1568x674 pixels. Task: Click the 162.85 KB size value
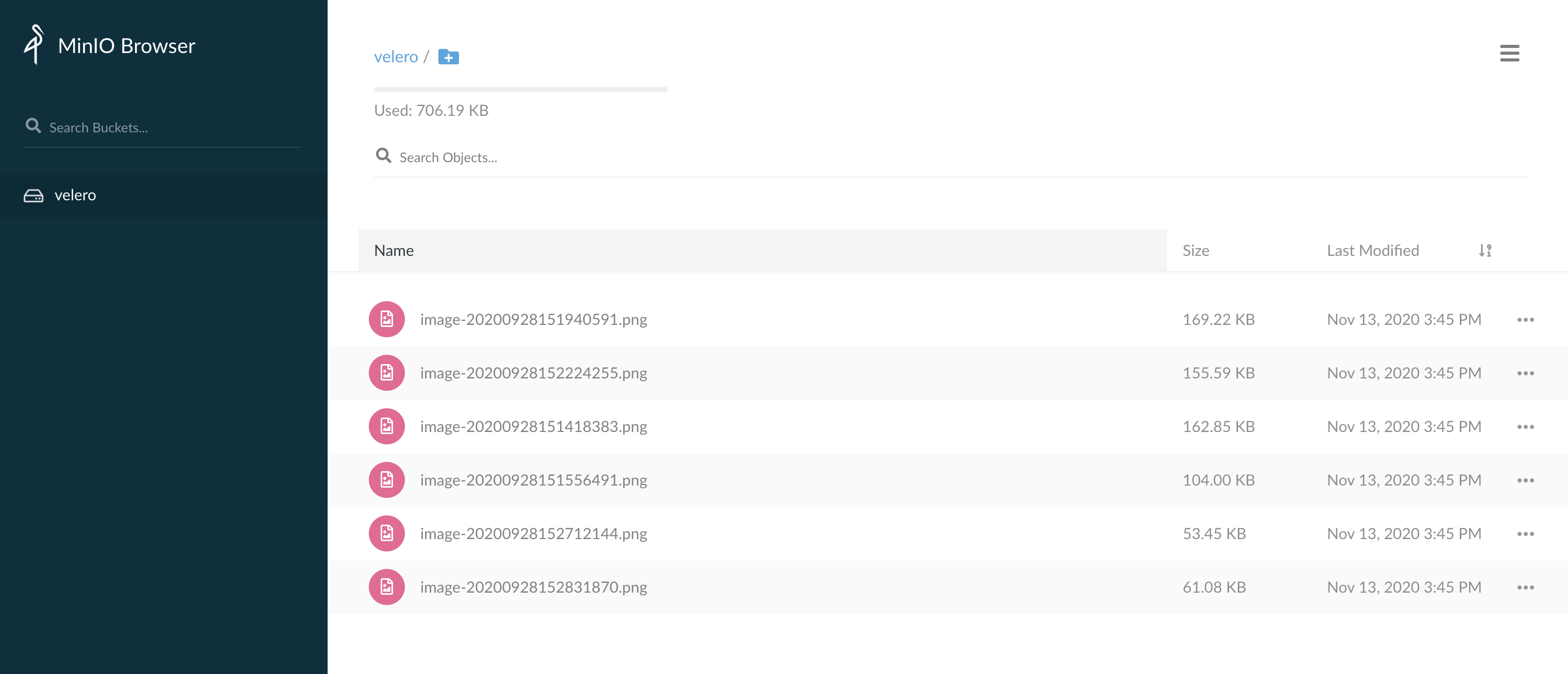[x=1219, y=426]
